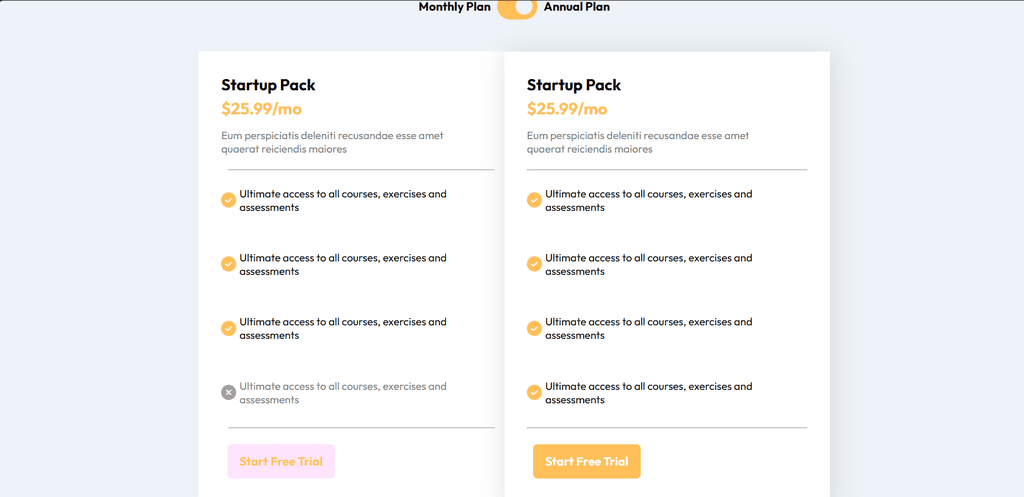Click Startup Pack heading in left card
Screen dimensions: 1024x497
pyautogui.click(x=268, y=85)
